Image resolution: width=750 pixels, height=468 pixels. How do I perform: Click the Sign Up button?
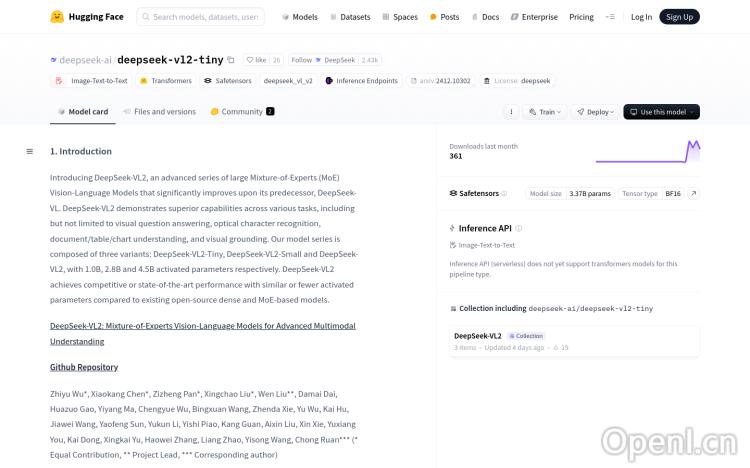tap(679, 17)
